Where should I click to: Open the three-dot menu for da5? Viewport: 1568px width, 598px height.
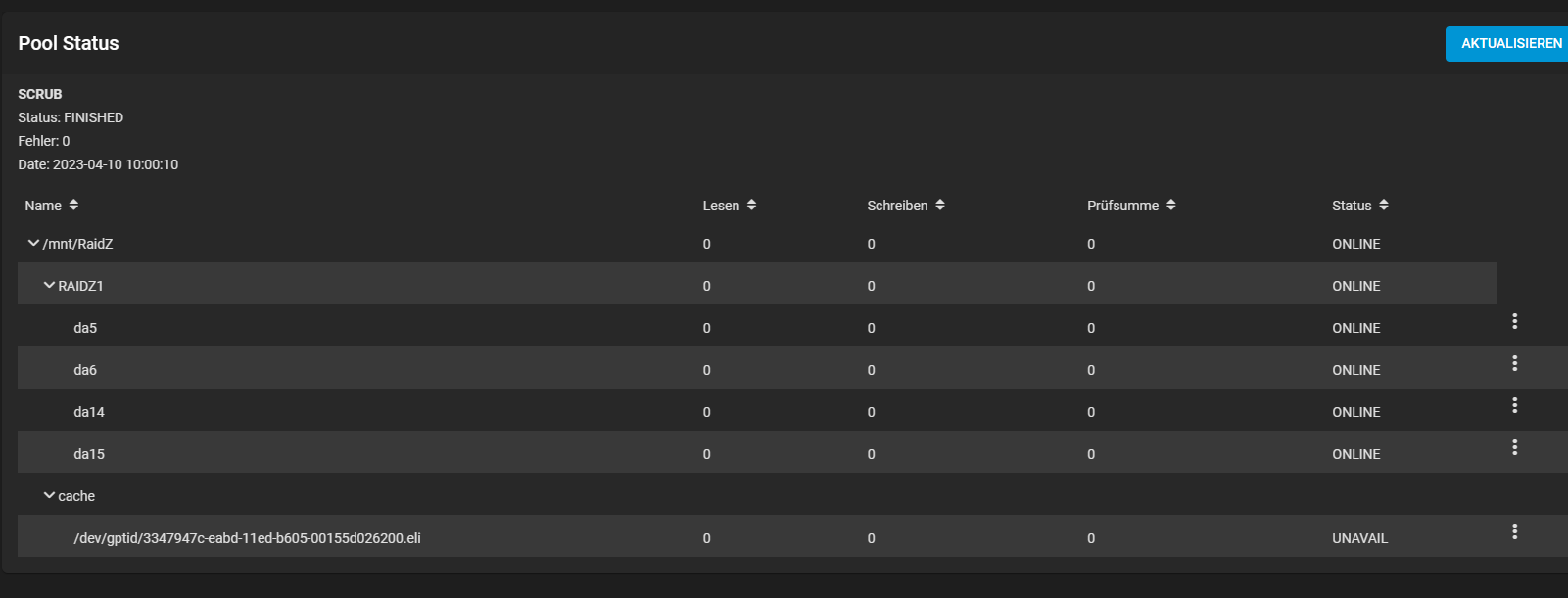(x=1514, y=321)
